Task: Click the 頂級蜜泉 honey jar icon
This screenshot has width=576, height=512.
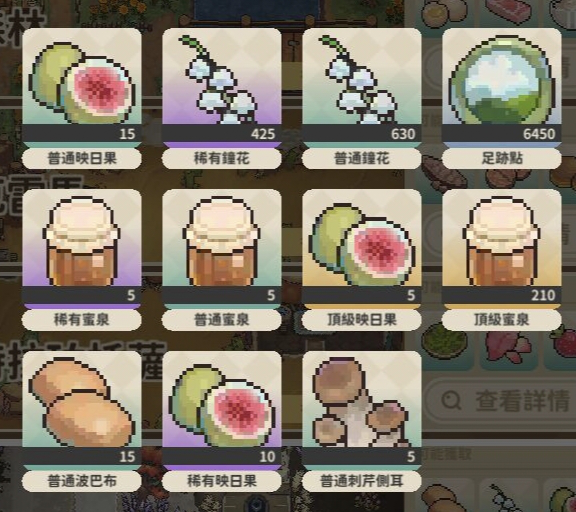Action: (x=502, y=241)
